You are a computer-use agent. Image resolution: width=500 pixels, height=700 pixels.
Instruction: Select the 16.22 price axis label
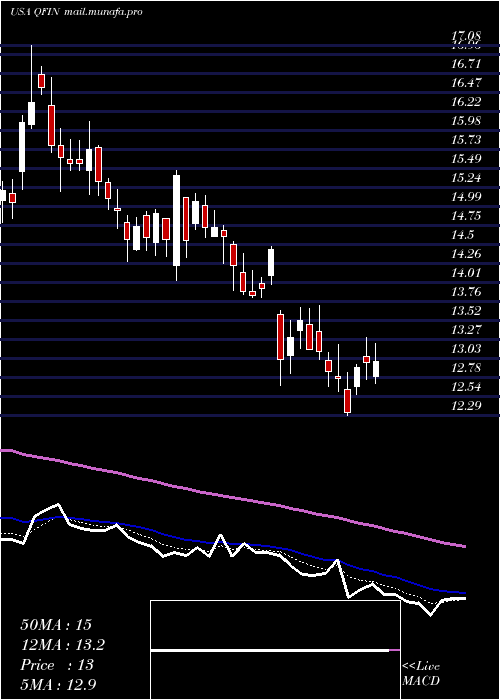coord(466,102)
